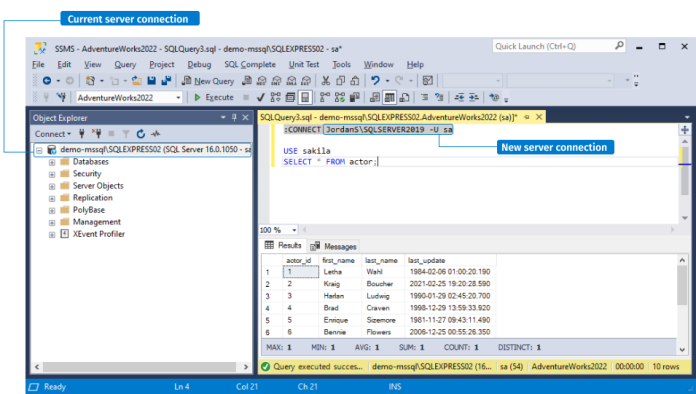This screenshot has height=394, width=696.
Task: Open the AdventureWorks2022 database dropdown
Action: pos(178,98)
